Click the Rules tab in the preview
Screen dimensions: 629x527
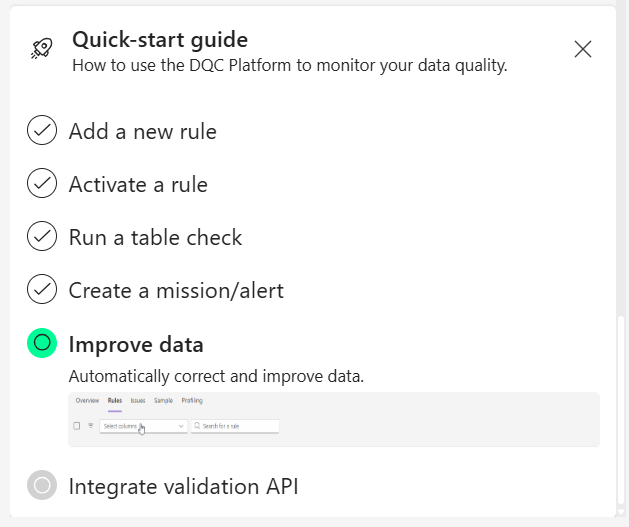(114, 400)
